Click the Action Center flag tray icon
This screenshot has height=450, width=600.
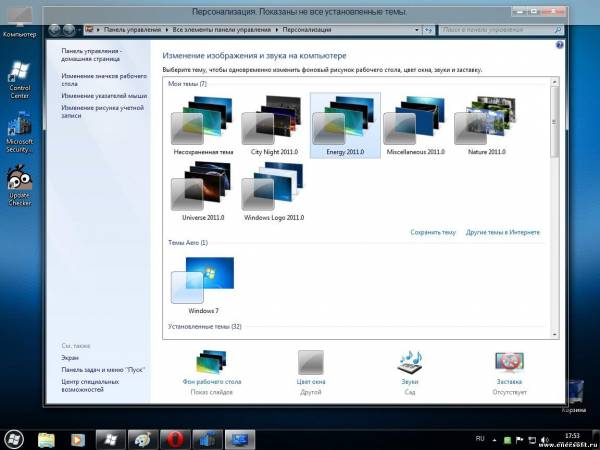tap(519, 440)
